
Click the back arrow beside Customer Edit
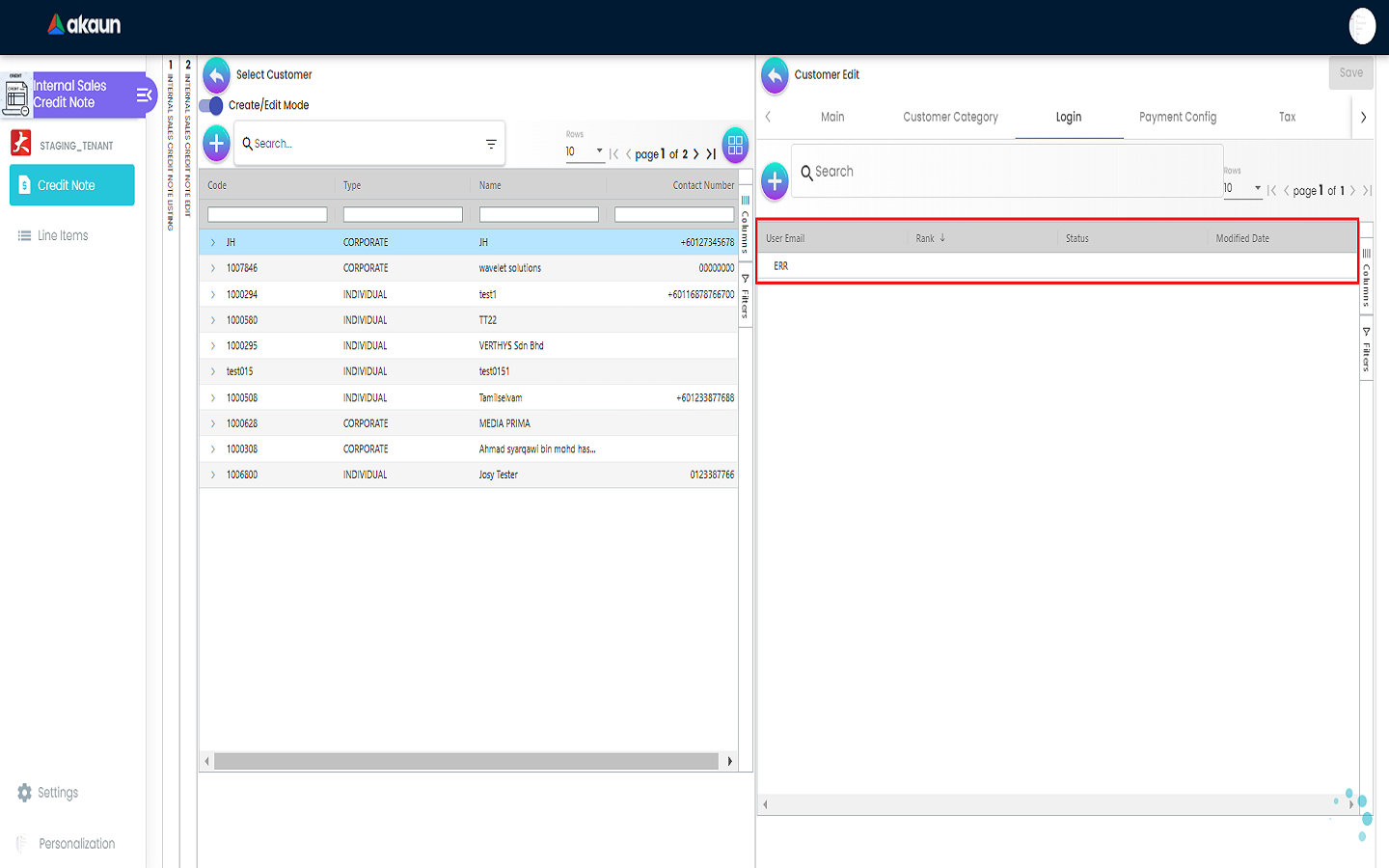coord(775,75)
